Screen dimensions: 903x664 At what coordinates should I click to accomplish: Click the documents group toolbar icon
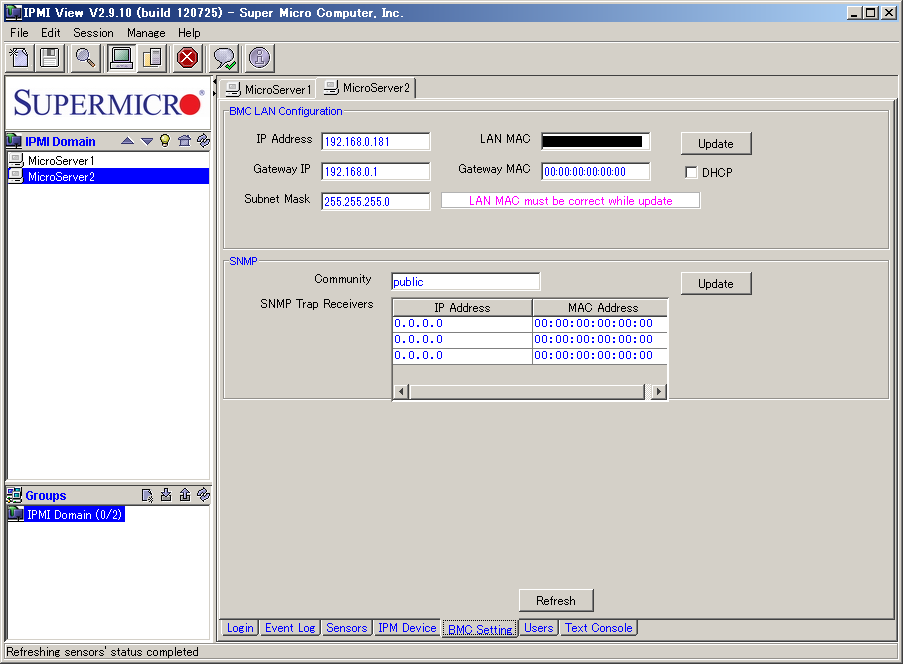coord(152,58)
